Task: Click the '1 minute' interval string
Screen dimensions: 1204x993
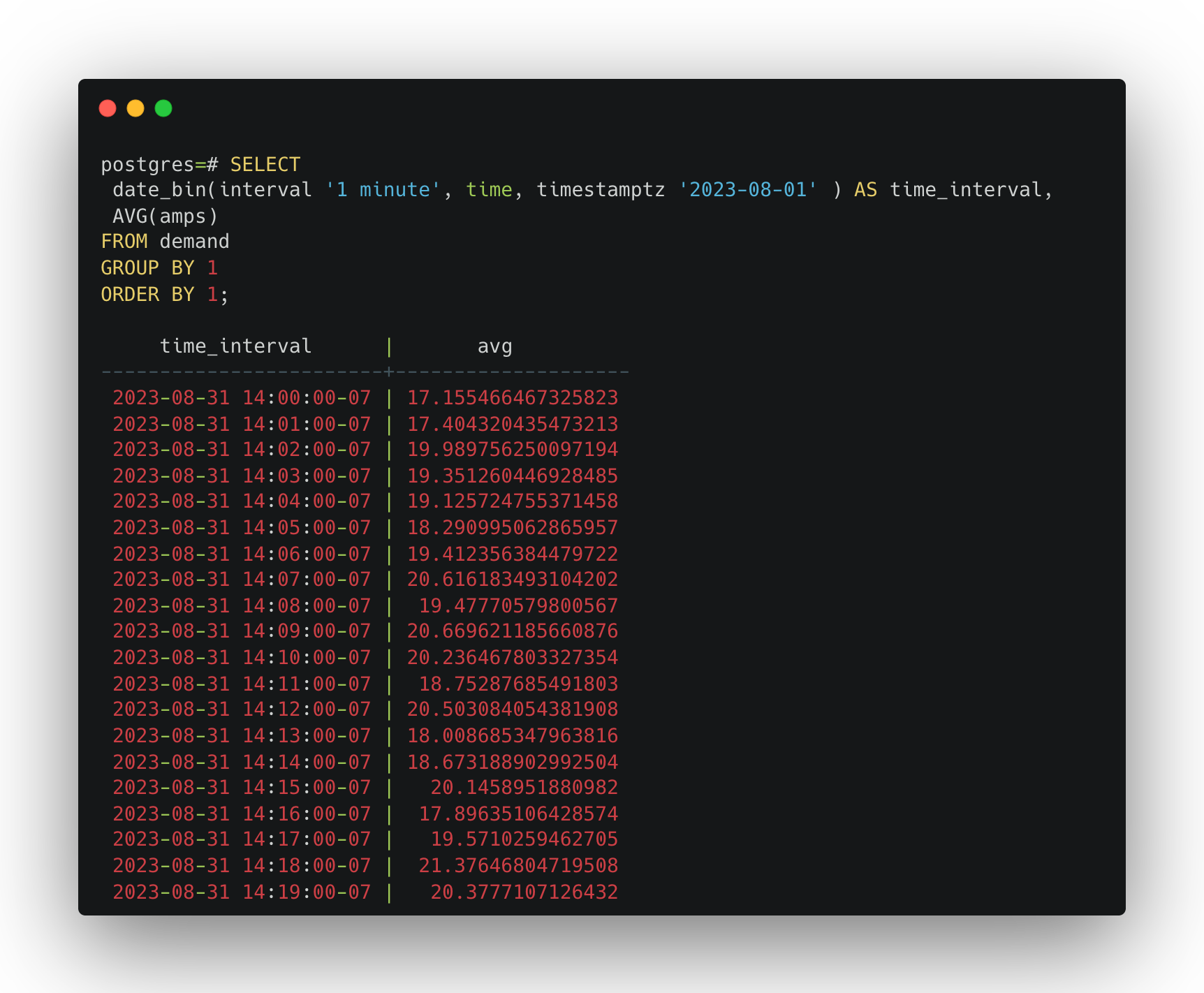Action: point(383,190)
